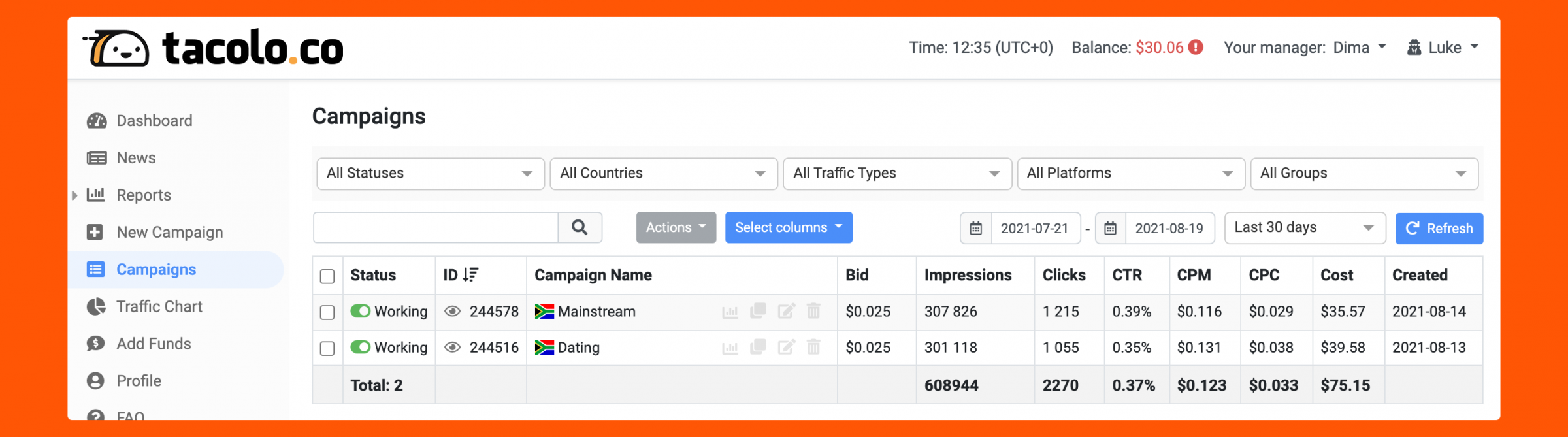Open the end date calendar icon
This screenshot has width=1568, height=437.
[x=1110, y=228]
